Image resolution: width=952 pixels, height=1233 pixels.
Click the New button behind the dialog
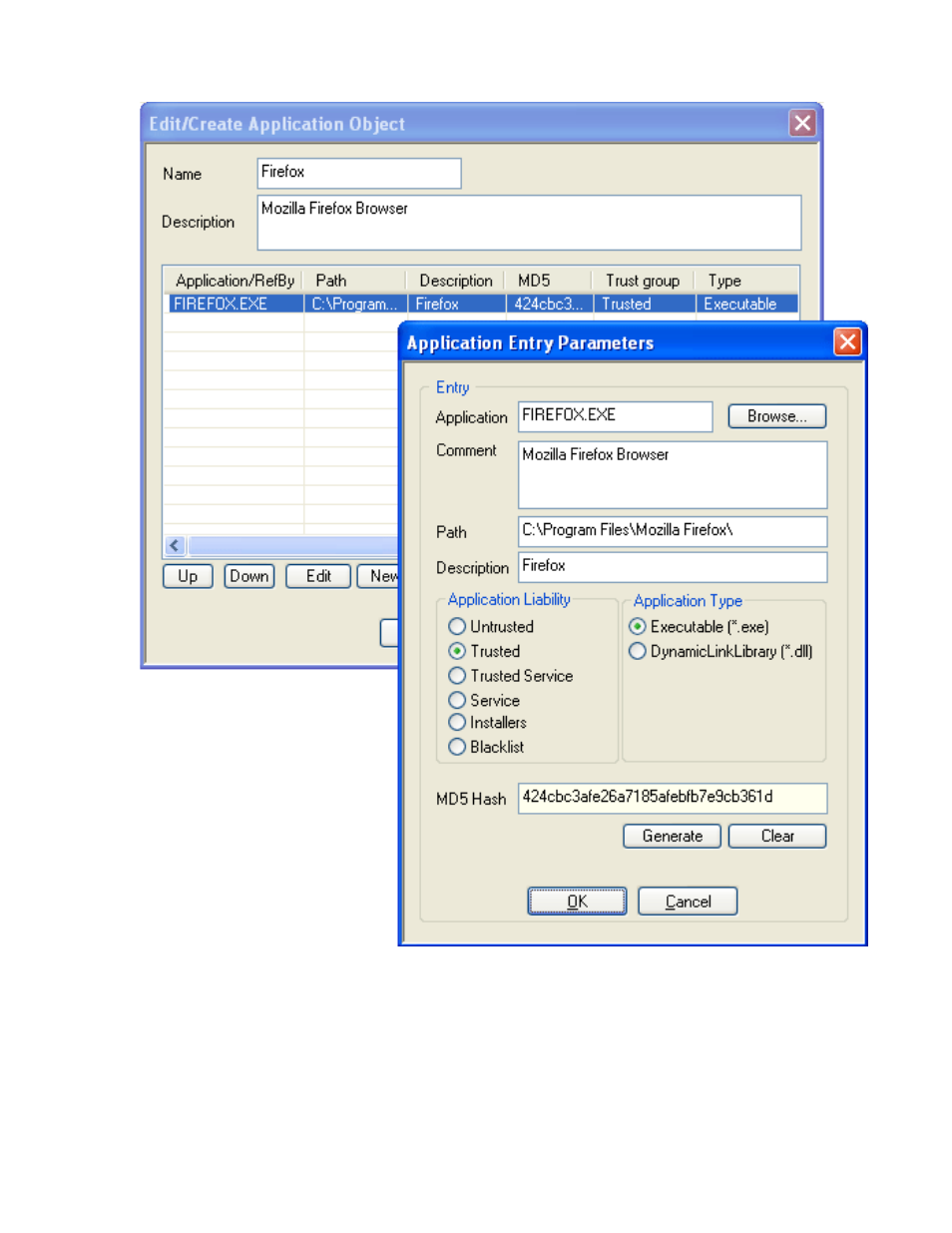pos(379,576)
